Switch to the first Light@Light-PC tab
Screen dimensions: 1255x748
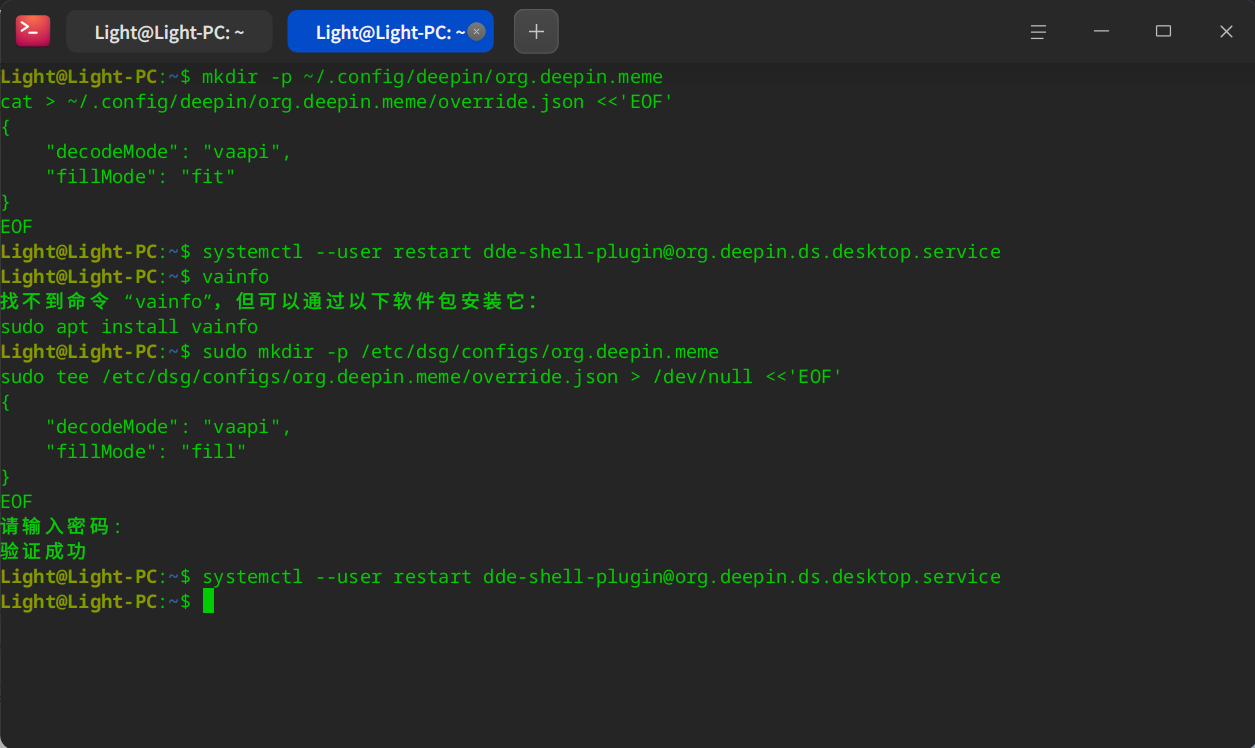pyautogui.click(x=169, y=32)
